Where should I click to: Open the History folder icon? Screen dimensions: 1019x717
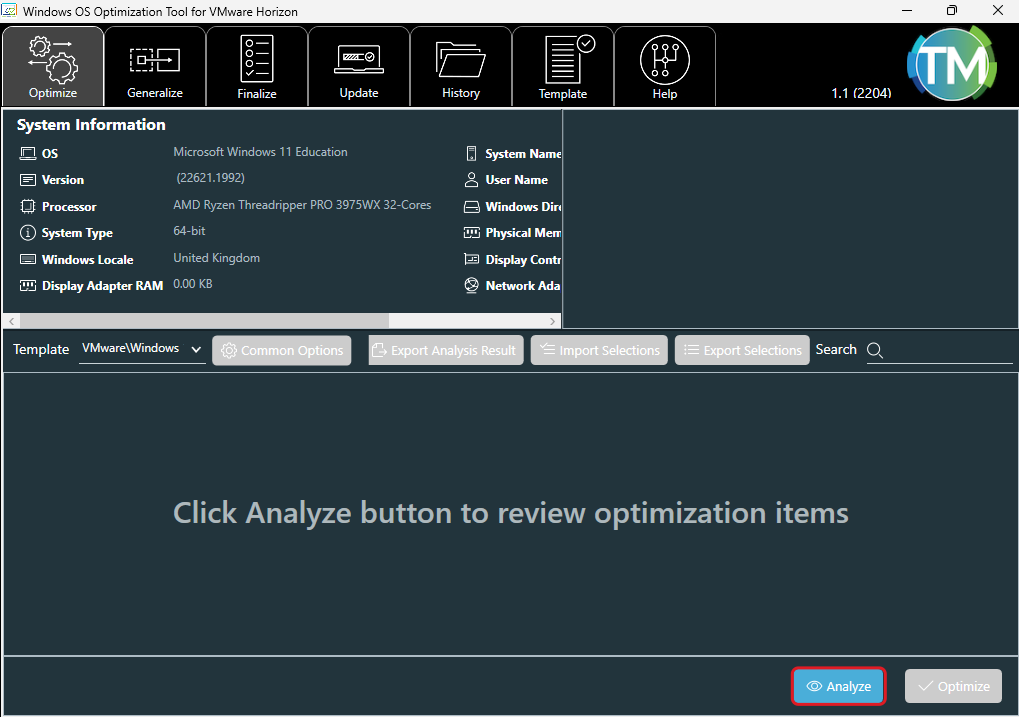461,59
